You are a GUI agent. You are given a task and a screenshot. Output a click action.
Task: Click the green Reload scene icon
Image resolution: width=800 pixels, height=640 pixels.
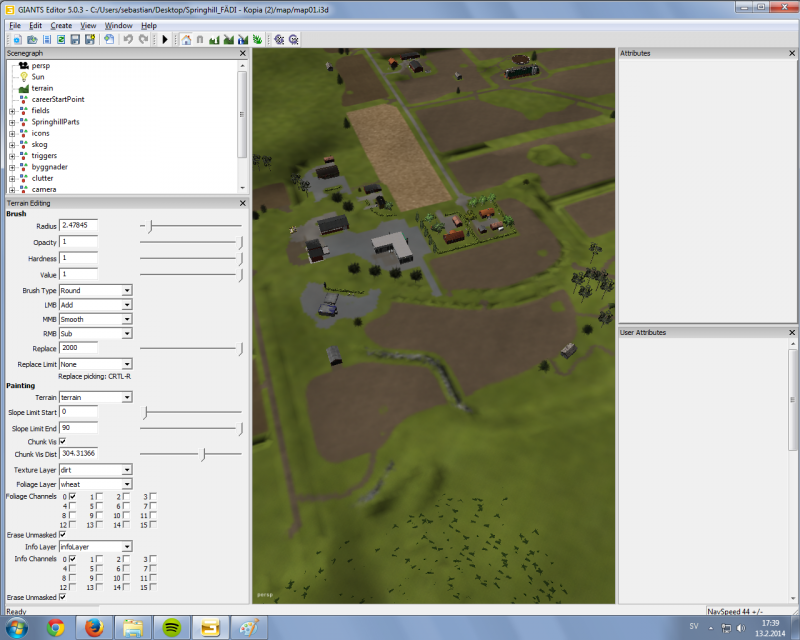61,39
